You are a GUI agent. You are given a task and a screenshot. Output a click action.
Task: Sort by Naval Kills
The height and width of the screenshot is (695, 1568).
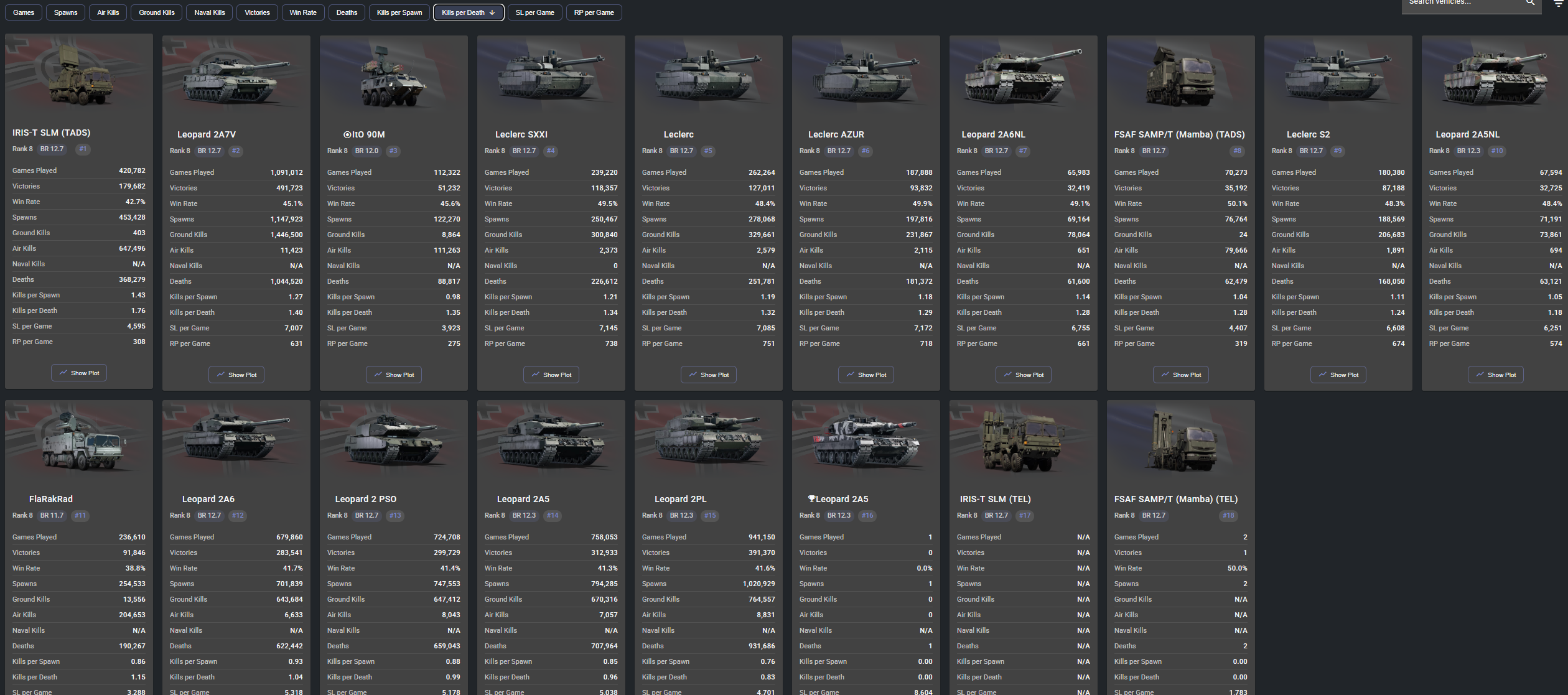[209, 12]
